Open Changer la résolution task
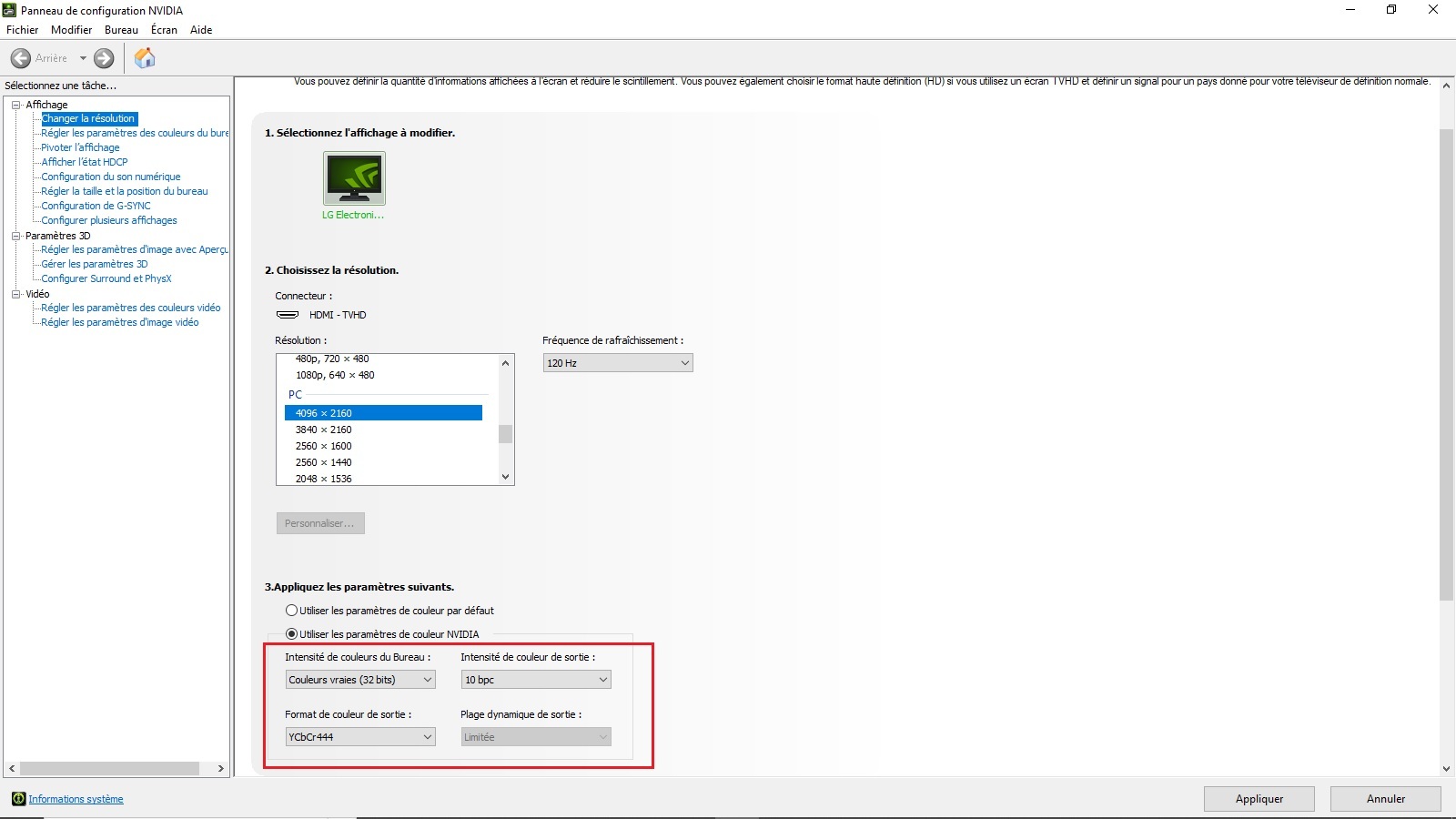This screenshot has width=1456, height=819. pos(88,118)
